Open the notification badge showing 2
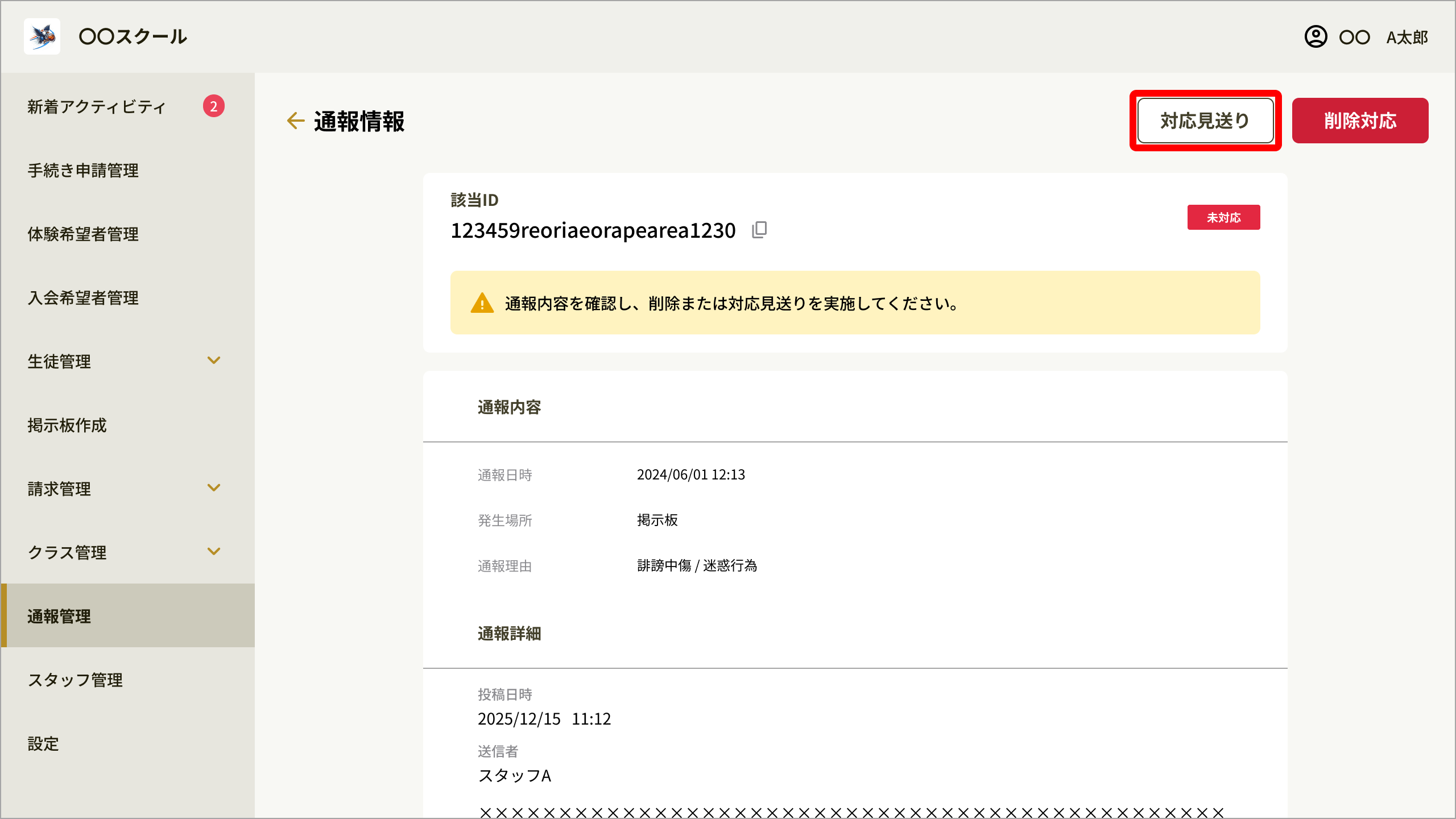 (214, 106)
